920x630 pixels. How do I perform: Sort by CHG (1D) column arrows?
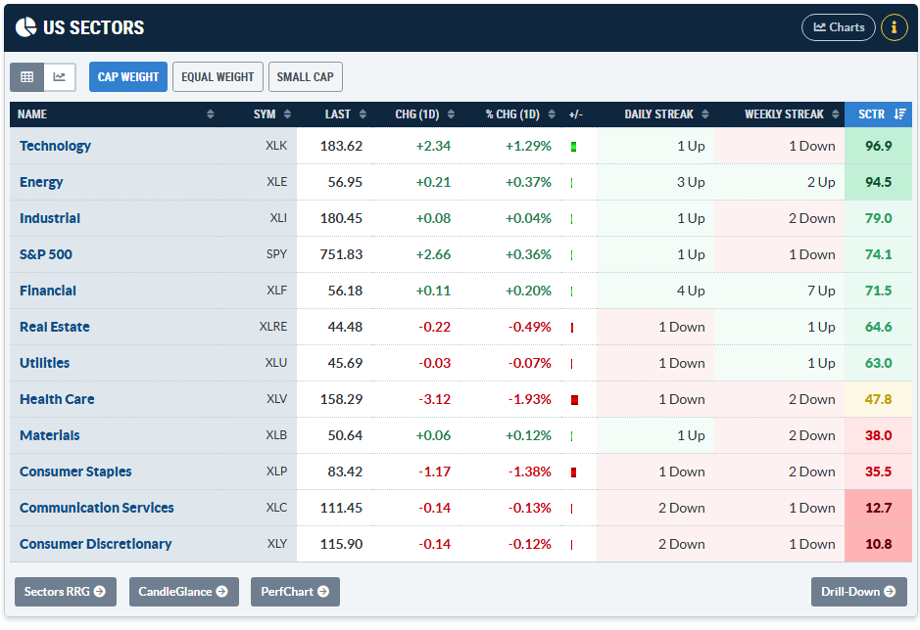click(451, 114)
